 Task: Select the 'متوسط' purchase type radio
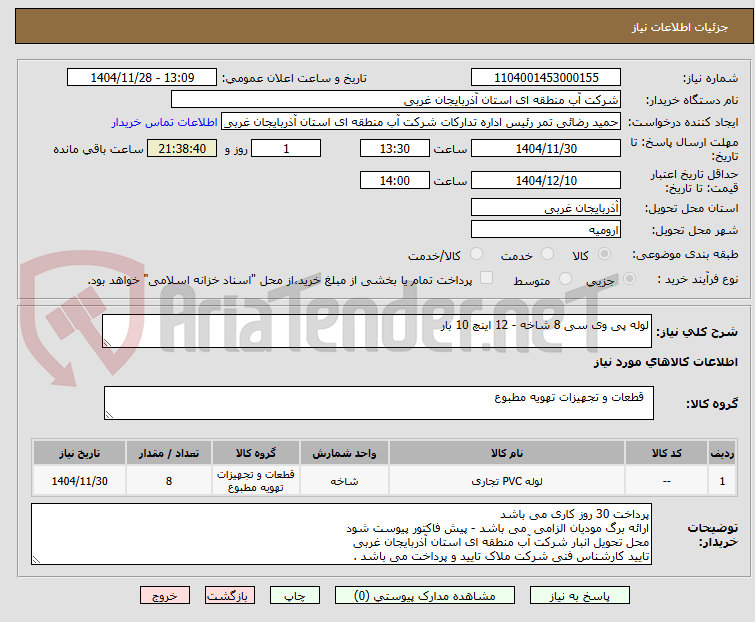point(565,279)
